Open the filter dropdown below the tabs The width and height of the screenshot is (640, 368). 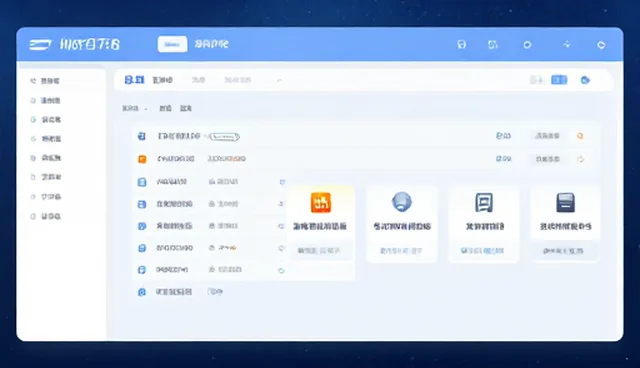click(x=135, y=109)
